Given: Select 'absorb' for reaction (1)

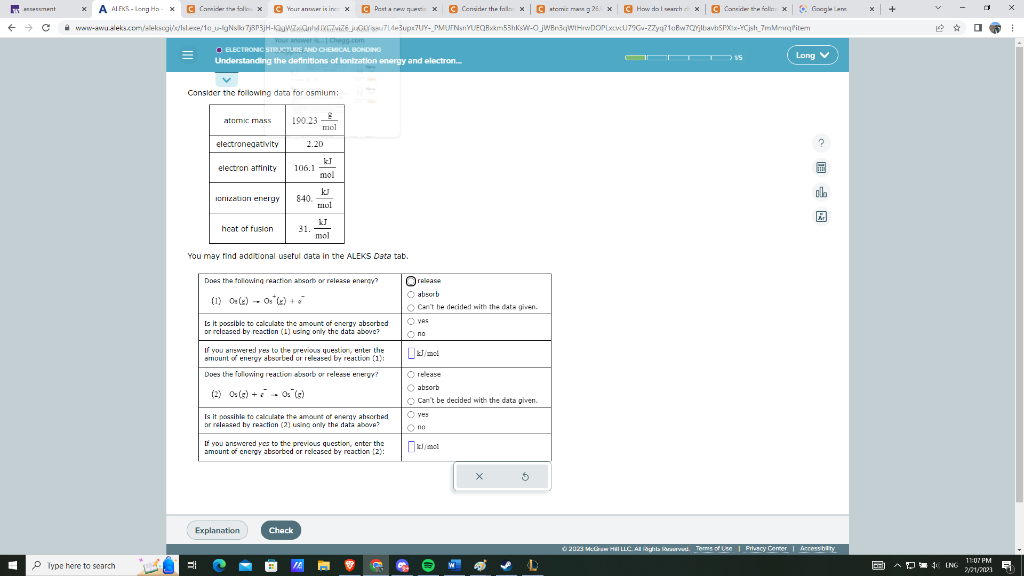Looking at the screenshot, I should tap(411, 294).
